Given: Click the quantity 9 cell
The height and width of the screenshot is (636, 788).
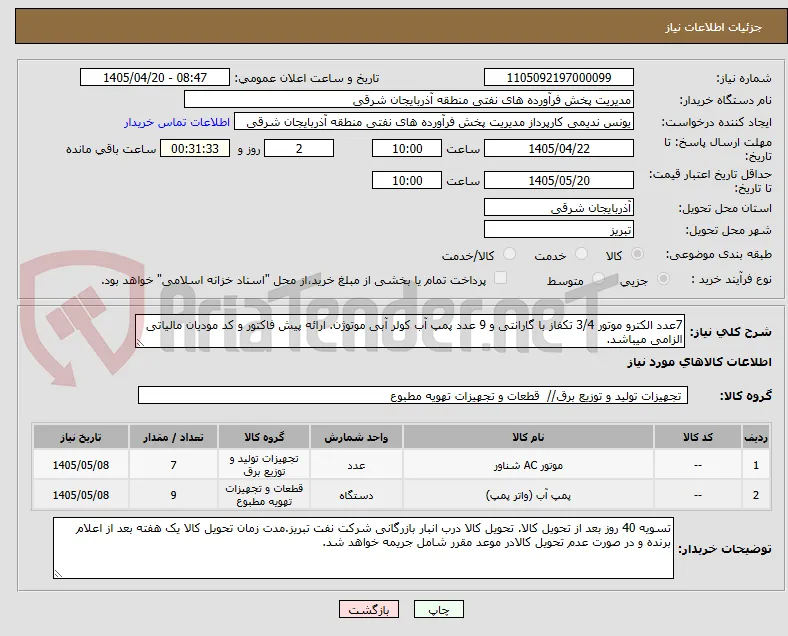Looking at the screenshot, I should [x=173, y=495].
